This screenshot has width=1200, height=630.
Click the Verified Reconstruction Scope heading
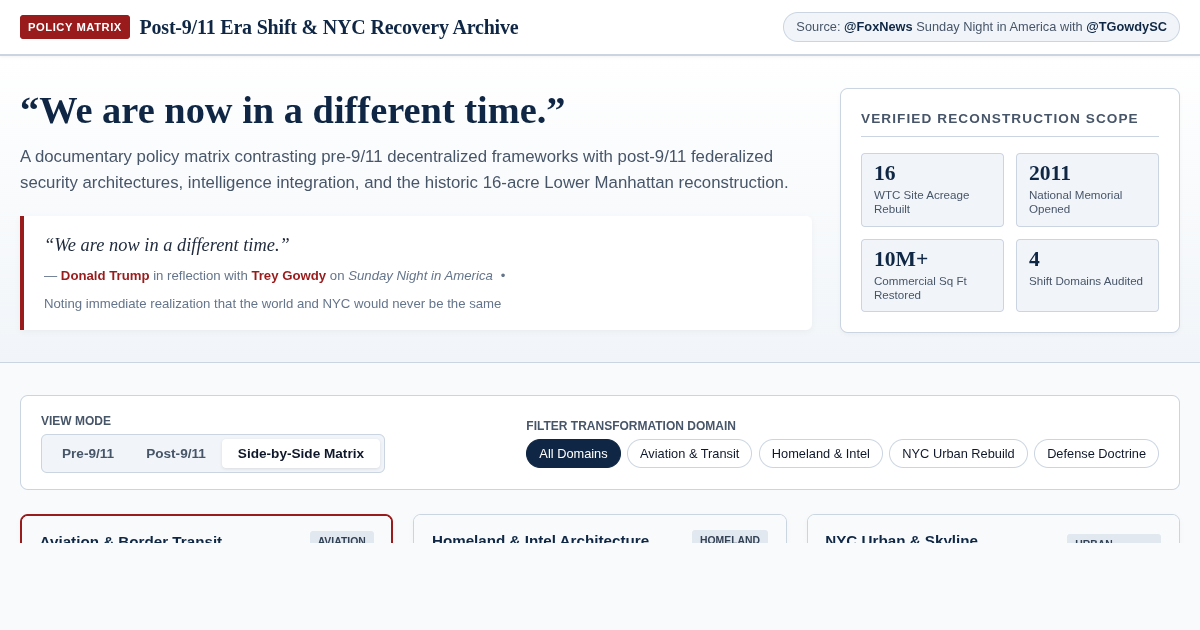point(1000,118)
